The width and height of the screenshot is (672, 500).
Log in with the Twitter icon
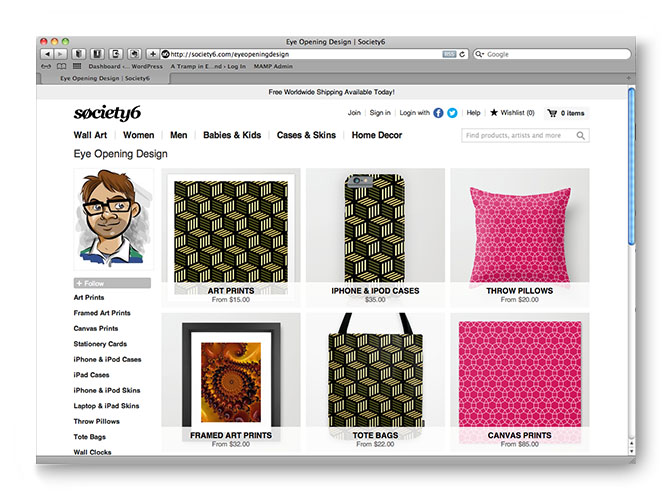pos(452,113)
